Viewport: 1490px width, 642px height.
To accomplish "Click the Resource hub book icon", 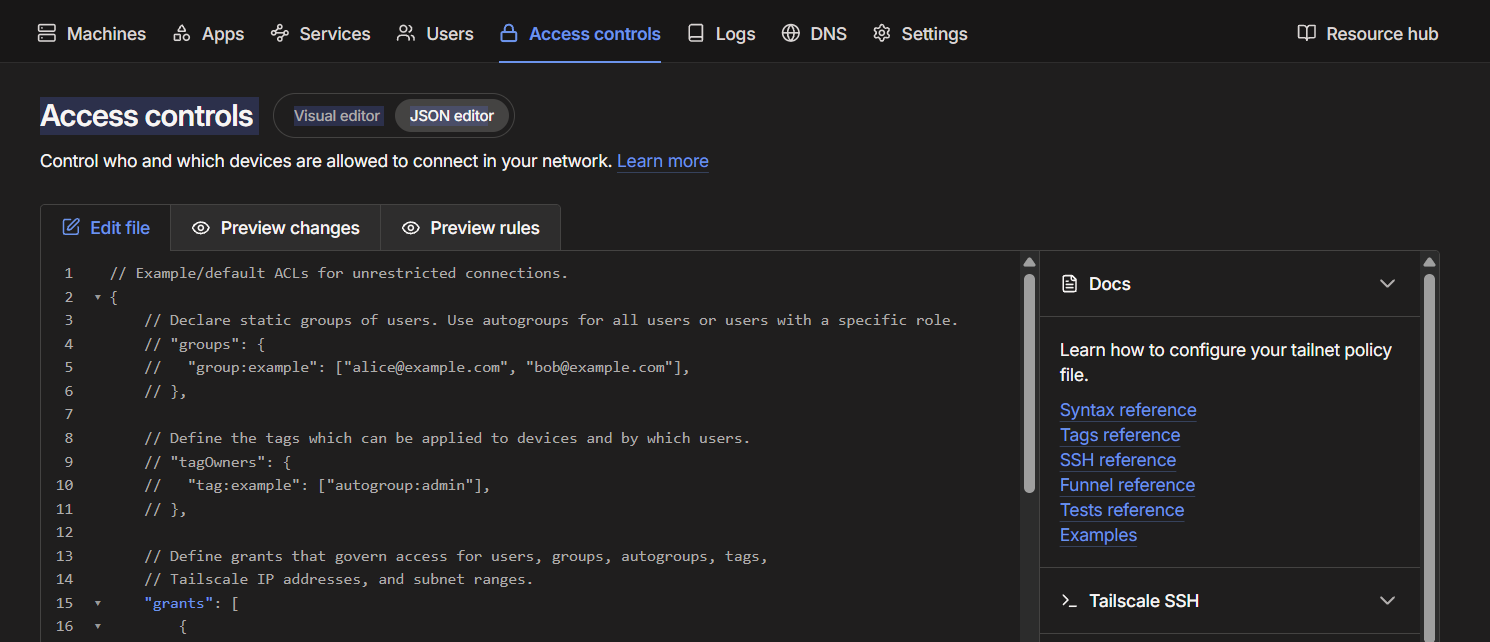I will point(1306,33).
